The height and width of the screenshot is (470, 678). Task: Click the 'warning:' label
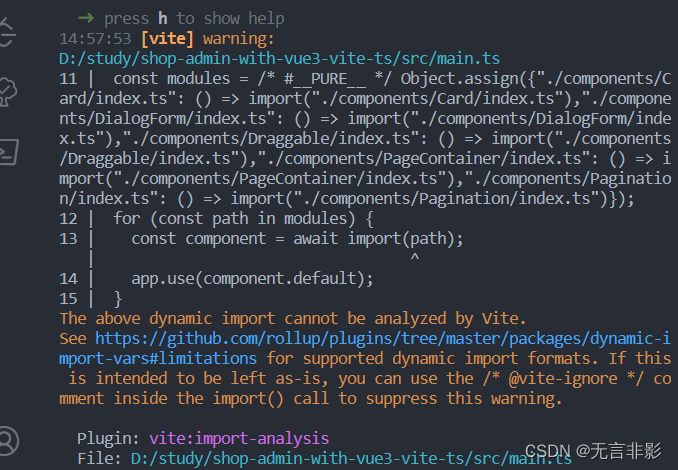(239, 38)
